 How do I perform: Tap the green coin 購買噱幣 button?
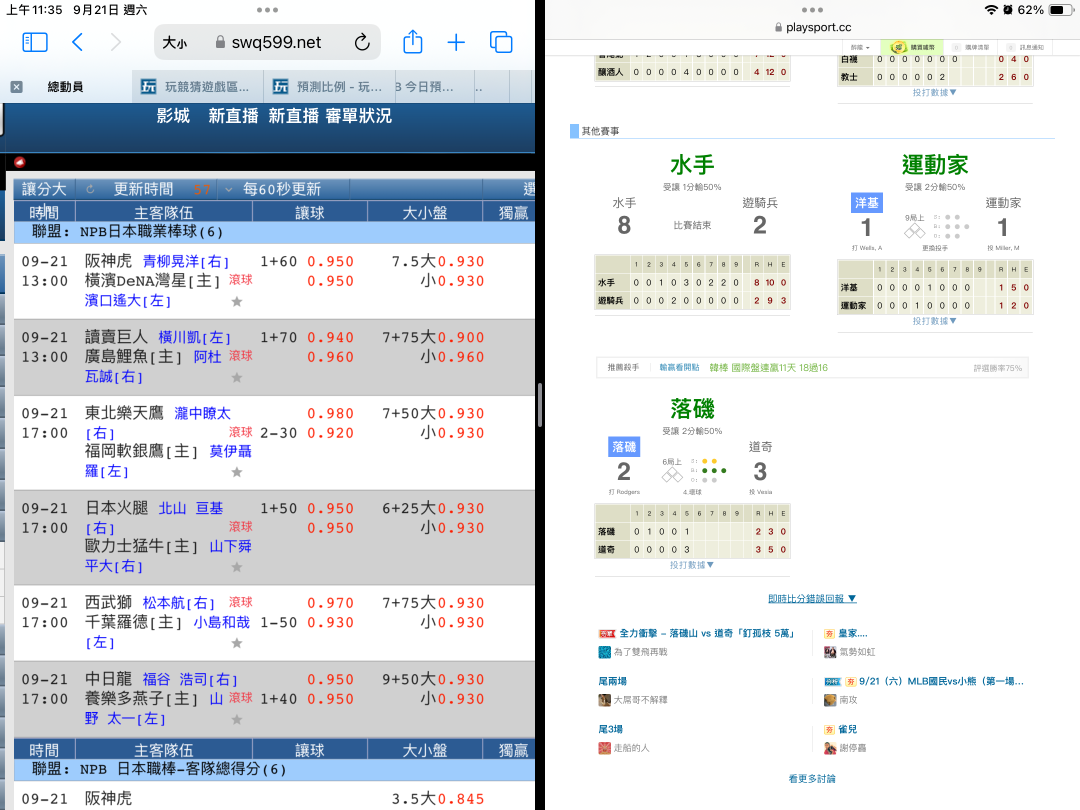point(913,48)
